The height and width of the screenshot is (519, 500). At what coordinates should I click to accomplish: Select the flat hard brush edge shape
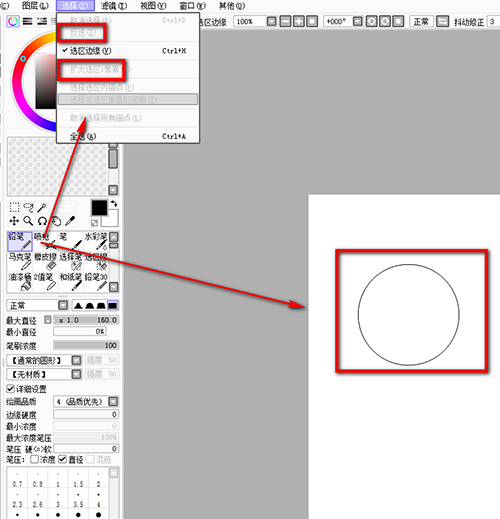pos(112,305)
